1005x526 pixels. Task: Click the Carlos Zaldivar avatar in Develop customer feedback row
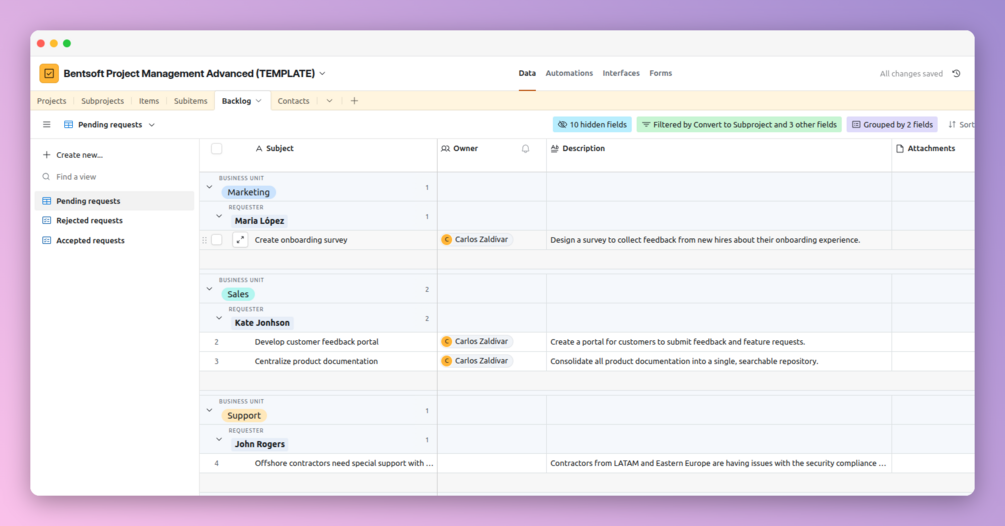point(447,341)
